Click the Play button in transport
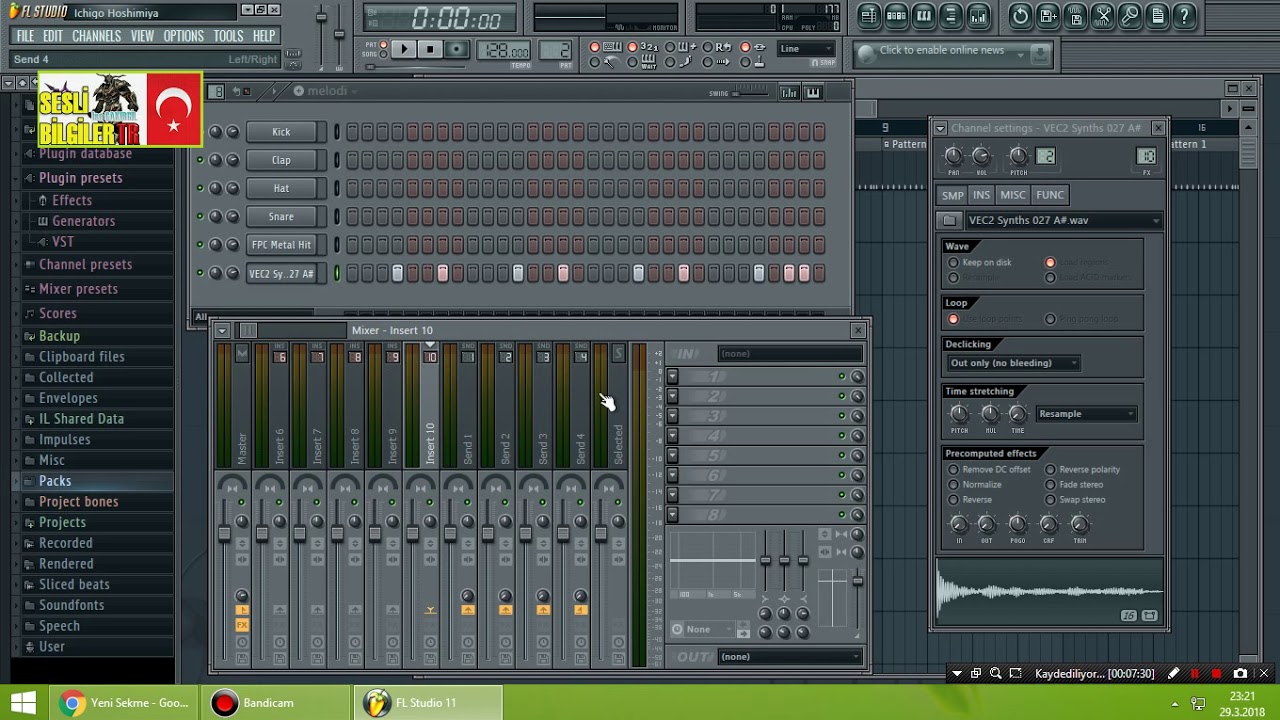This screenshot has width=1280, height=720. coord(403,49)
